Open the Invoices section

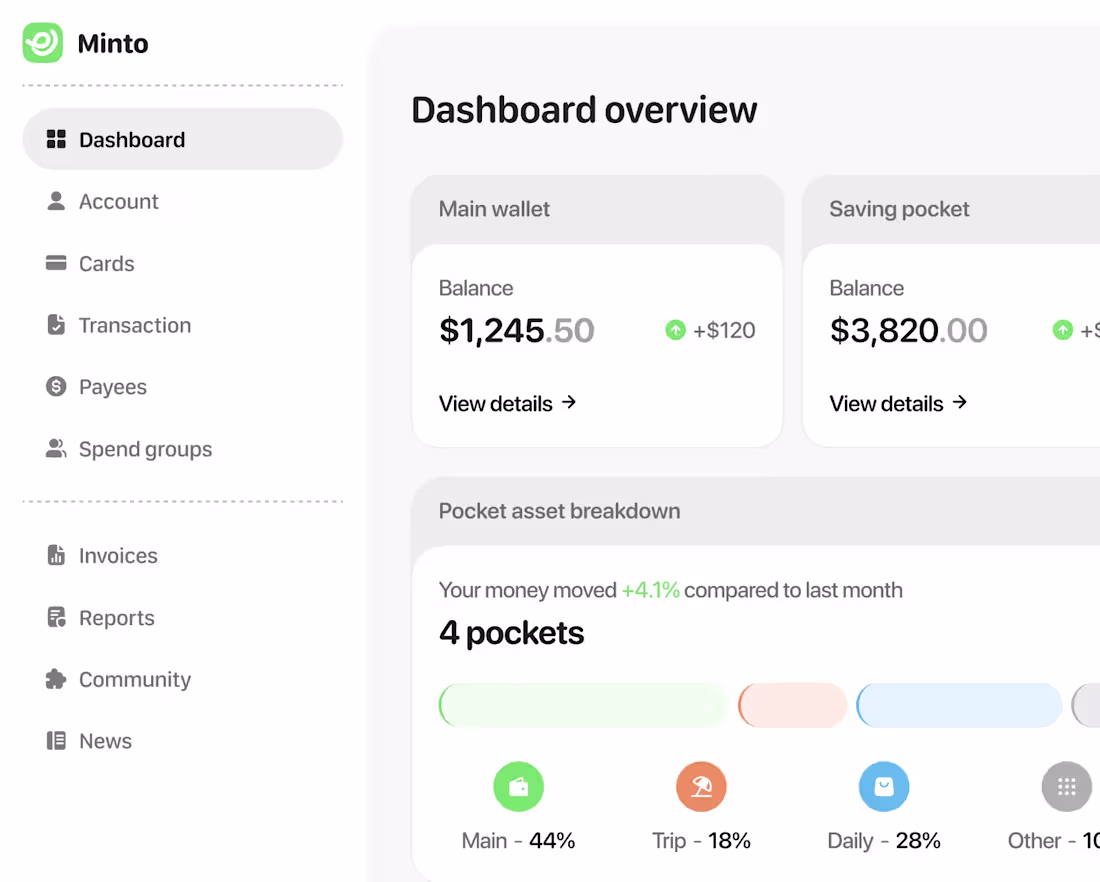click(x=182, y=555)
